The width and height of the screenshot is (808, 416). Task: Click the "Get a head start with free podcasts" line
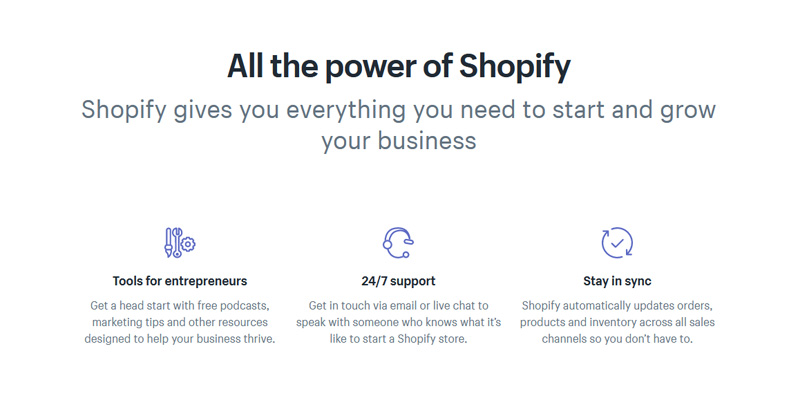point(180,305)
